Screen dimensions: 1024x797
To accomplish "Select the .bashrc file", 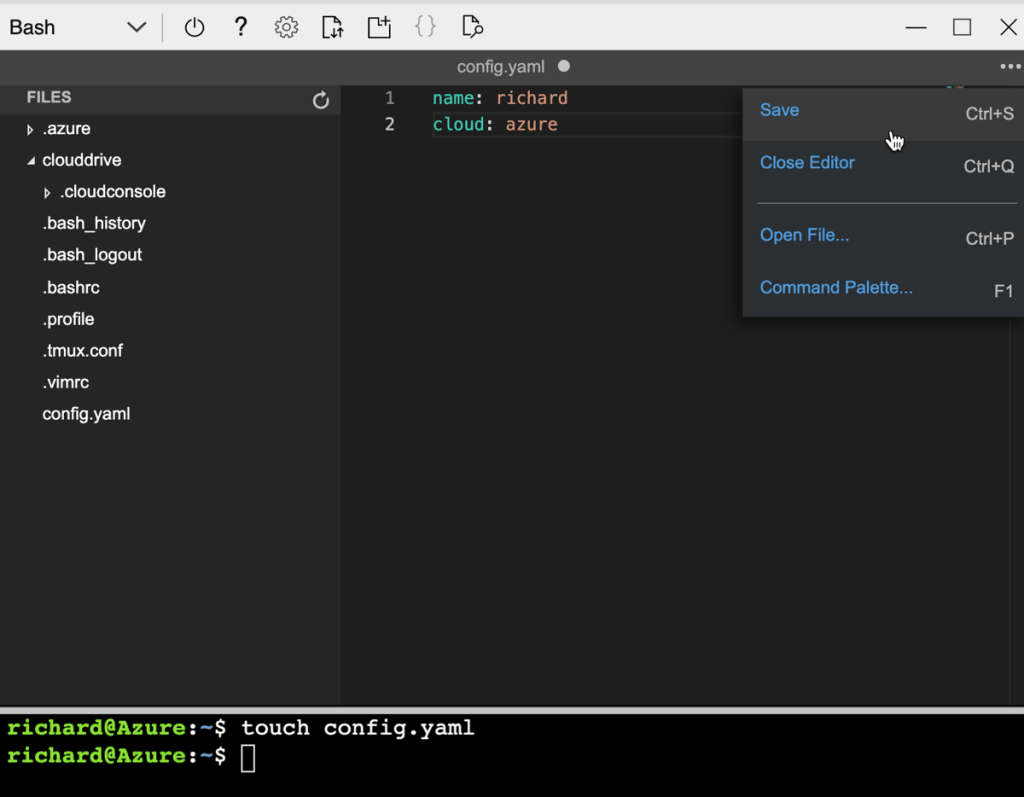I will pos(71,288).
